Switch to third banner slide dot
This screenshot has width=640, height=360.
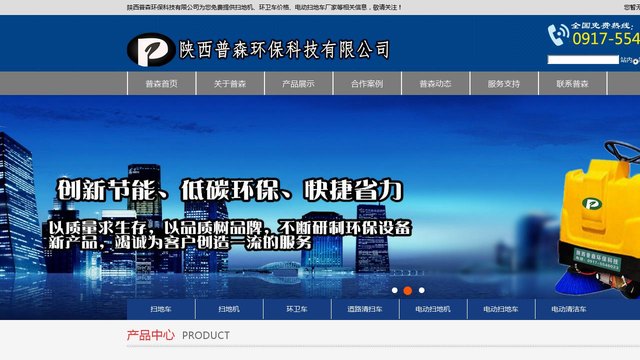[x=422, y=290]
